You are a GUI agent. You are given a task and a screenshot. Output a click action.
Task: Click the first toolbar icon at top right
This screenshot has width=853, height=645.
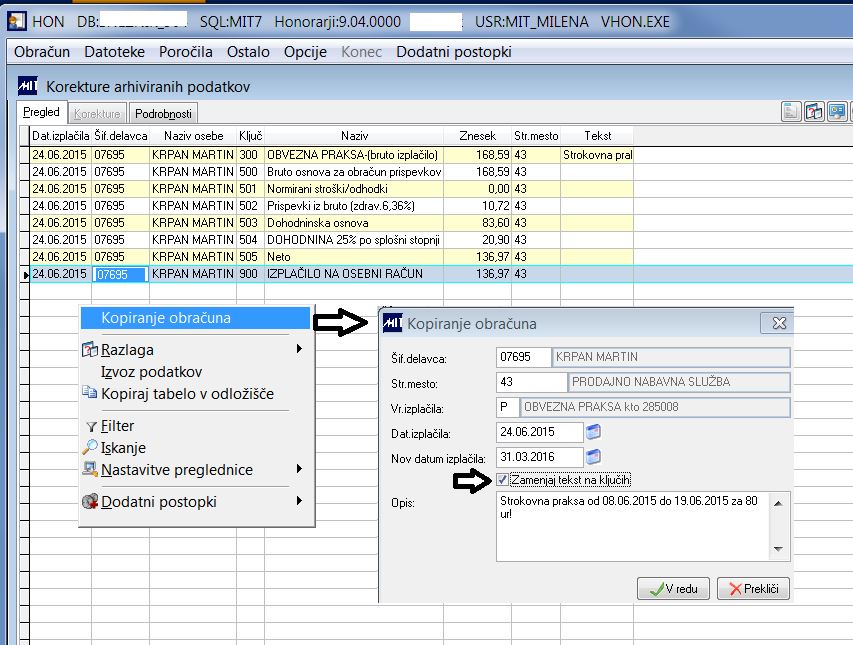click(791, 111)
